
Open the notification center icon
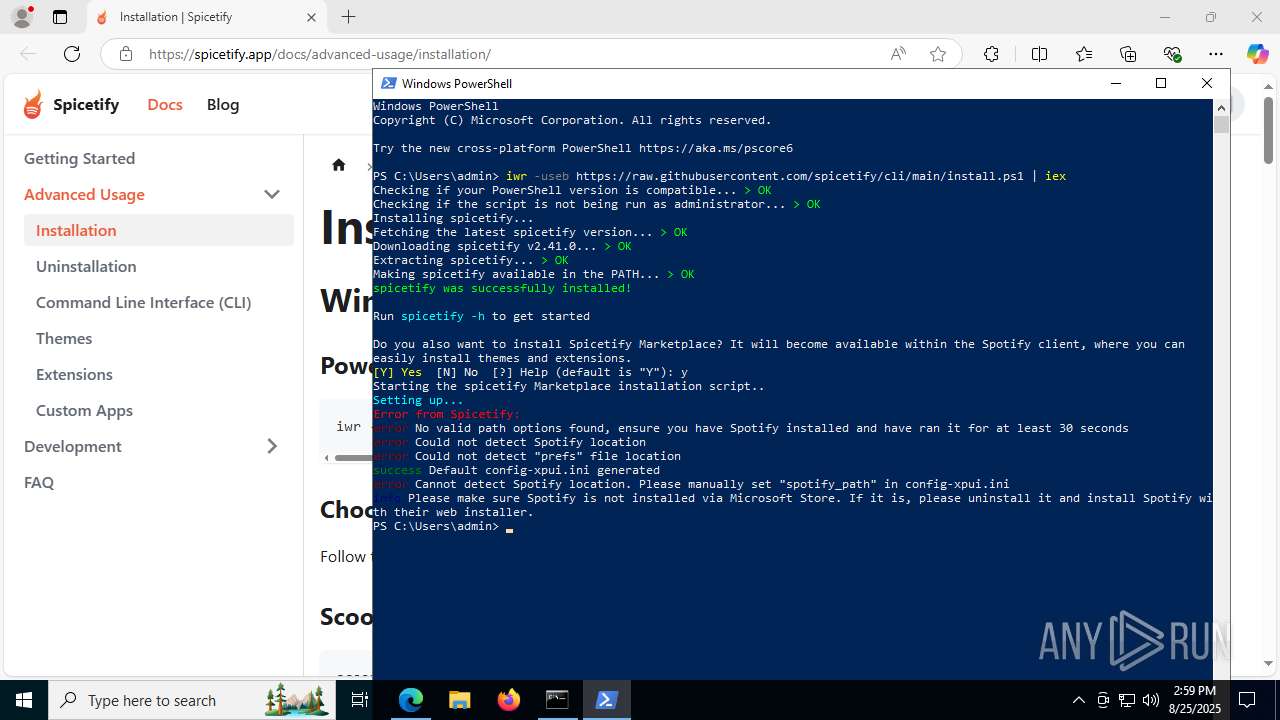click(x=1248, y=700)
